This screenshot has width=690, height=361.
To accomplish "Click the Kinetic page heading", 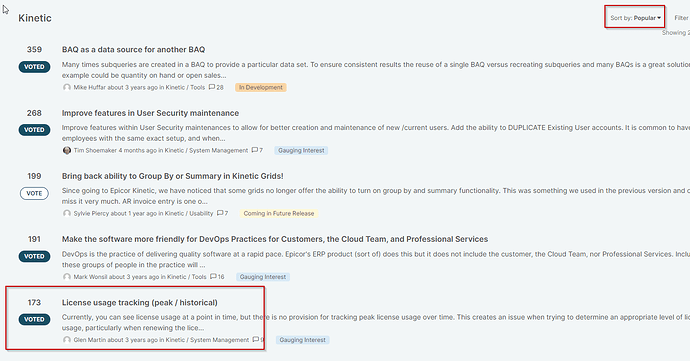I will tap(35, 18).
